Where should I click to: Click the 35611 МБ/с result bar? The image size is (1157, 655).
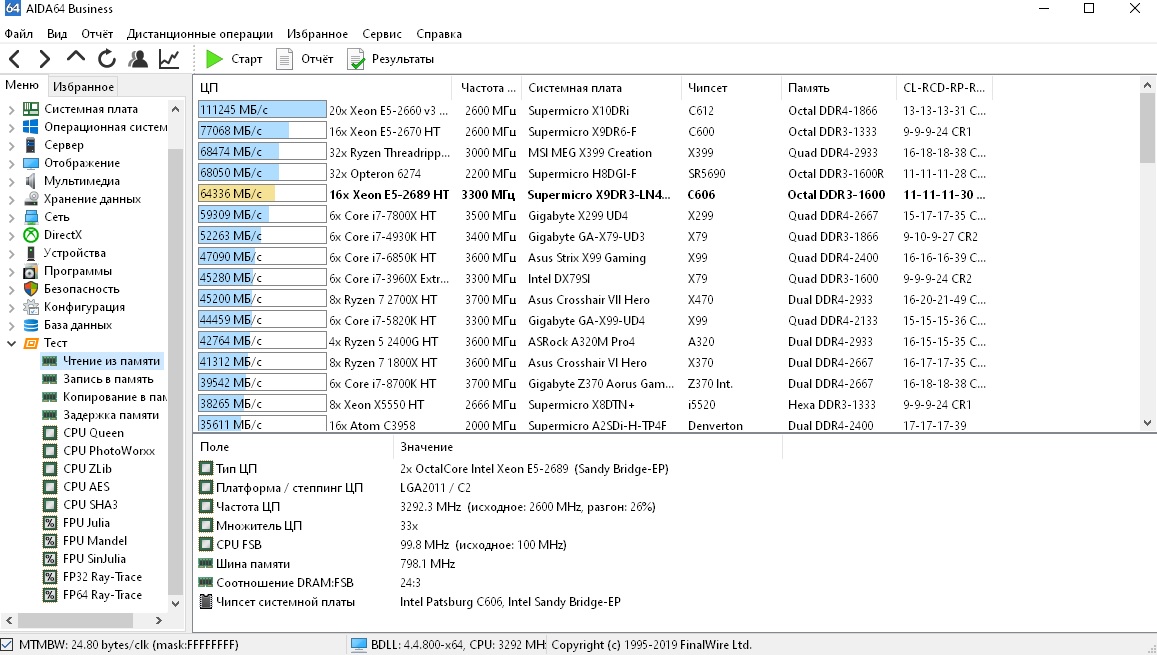262,424
